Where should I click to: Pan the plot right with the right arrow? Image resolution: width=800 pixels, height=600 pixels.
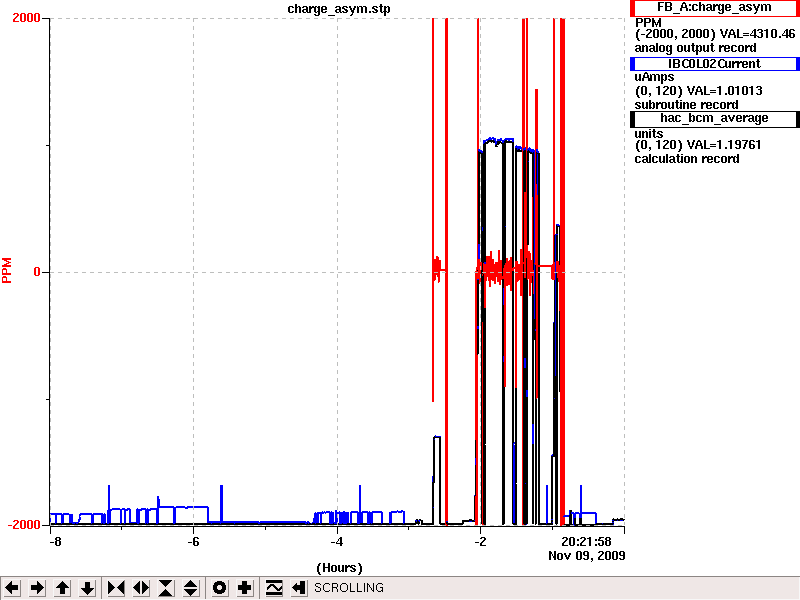(x=37, y=588)
